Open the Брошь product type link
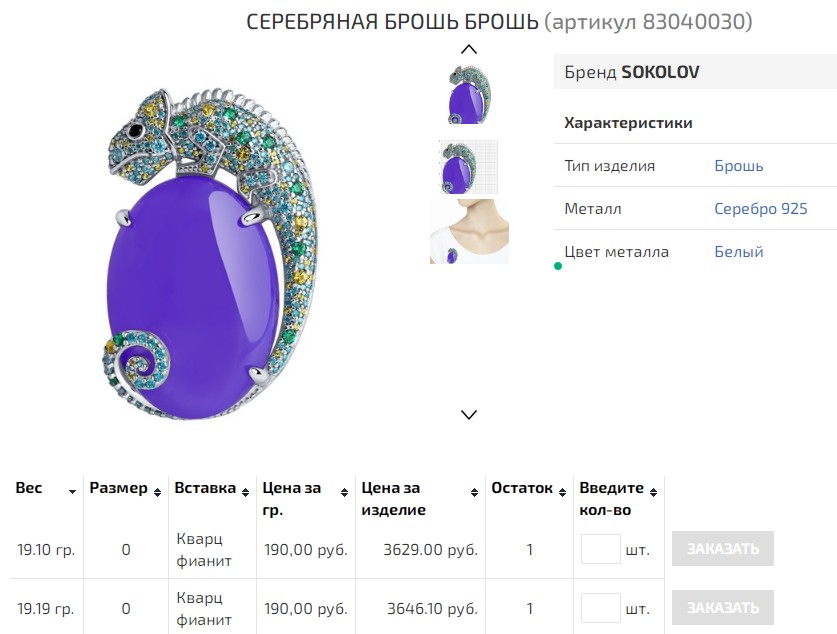Image resolution: width=837 pixels, height=634 pixels. coord(738,166)
